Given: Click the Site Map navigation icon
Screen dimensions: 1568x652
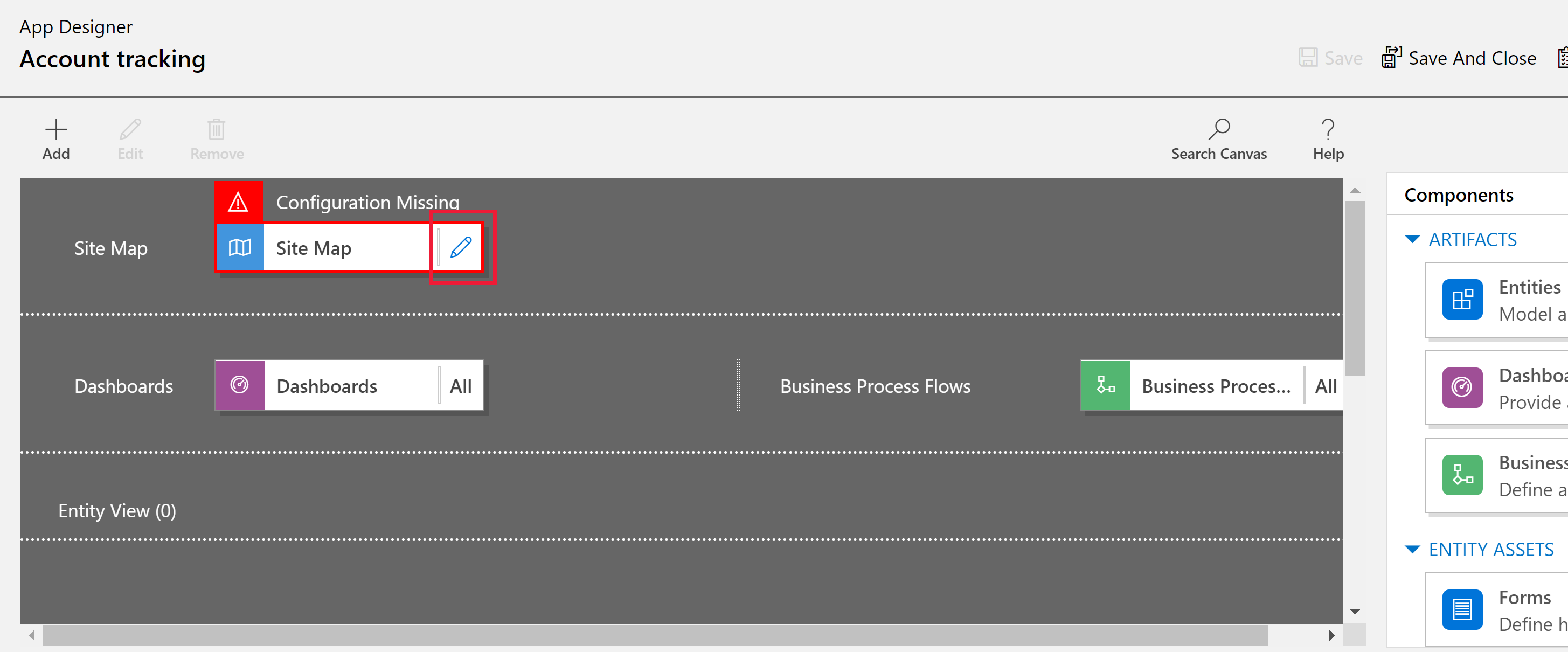Looking at the screenshot, I should [240, 247].
